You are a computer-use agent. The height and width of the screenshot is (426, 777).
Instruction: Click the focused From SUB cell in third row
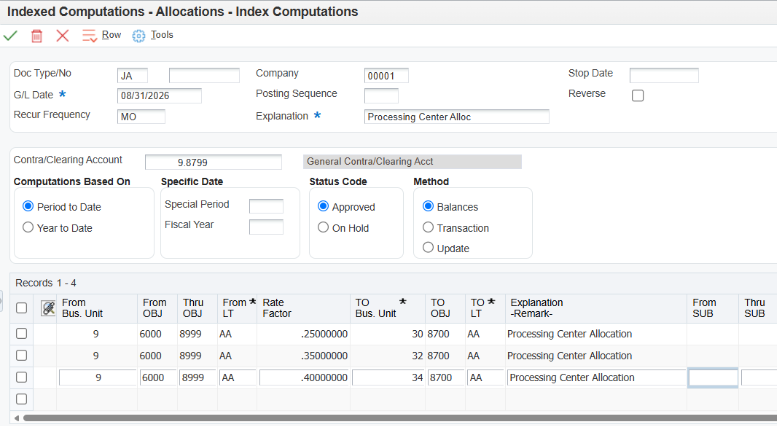click(713, 378)
